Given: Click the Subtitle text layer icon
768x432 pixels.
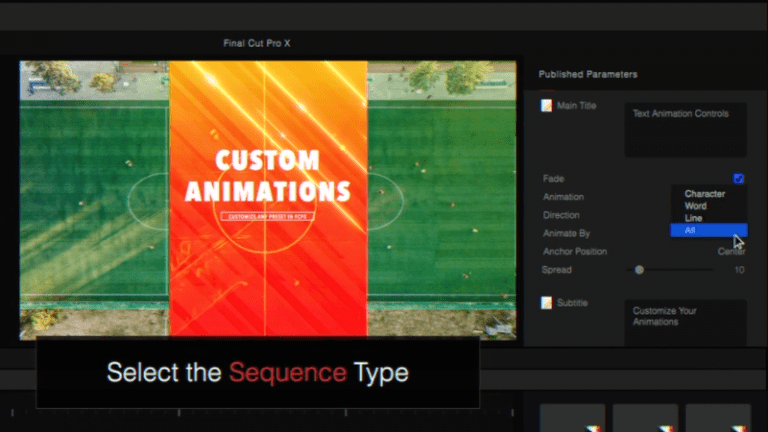Looking at the screenshot, I should click(546, 303).
